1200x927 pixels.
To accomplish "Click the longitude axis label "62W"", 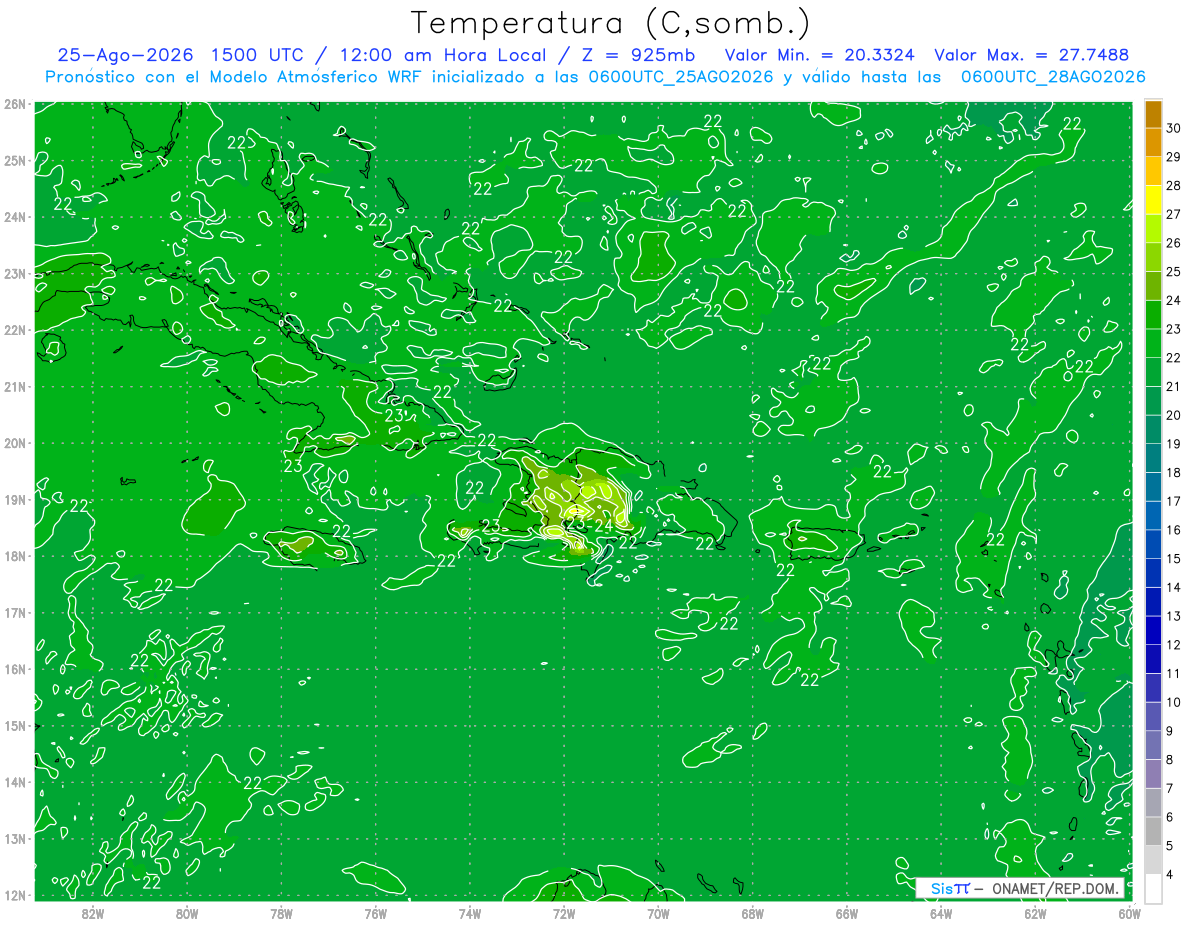I will [1035, 913].
